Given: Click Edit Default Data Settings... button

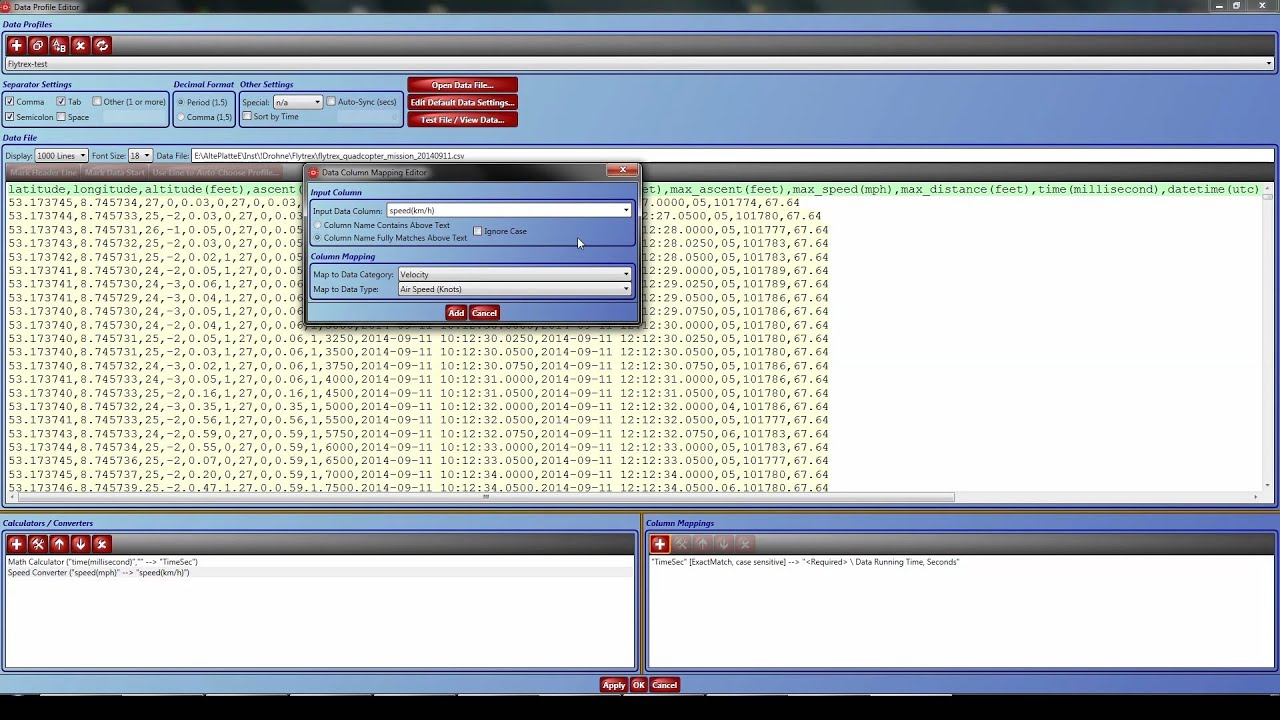Looking at the screenshot, I should (462, 102).
